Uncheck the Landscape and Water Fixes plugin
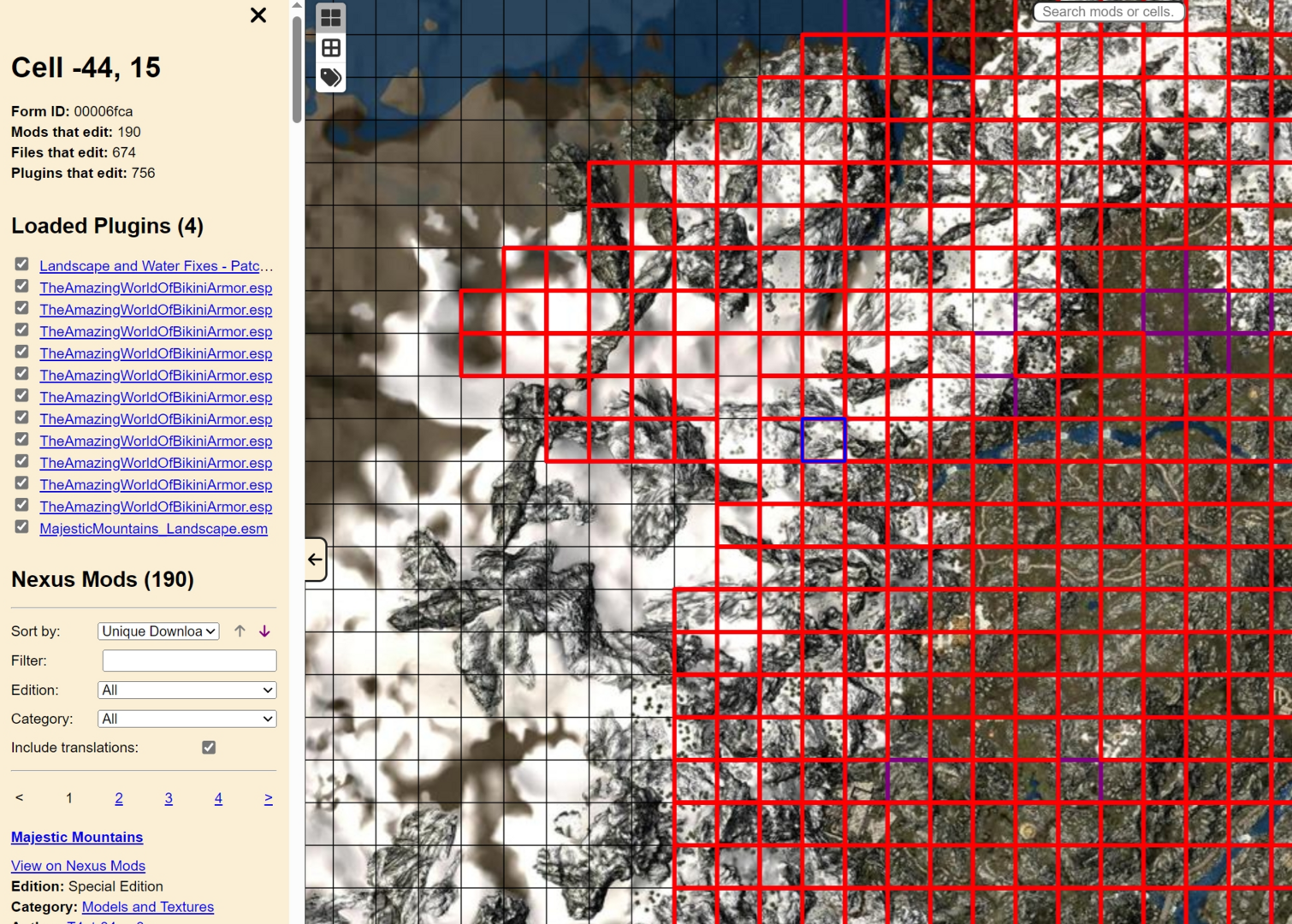 pyautogui.click(x=21, y=264)
